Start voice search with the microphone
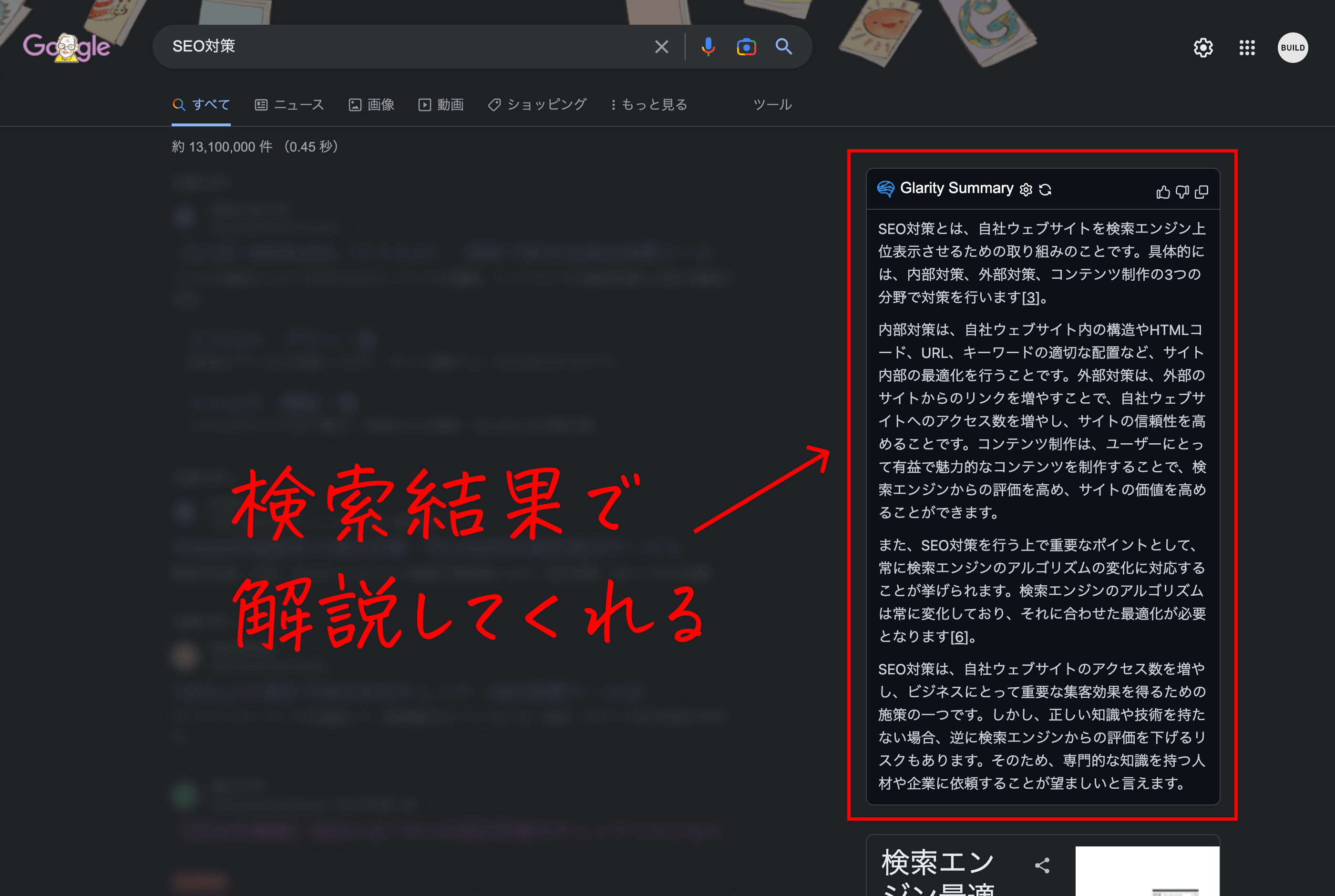 click(x=708, y=47)
